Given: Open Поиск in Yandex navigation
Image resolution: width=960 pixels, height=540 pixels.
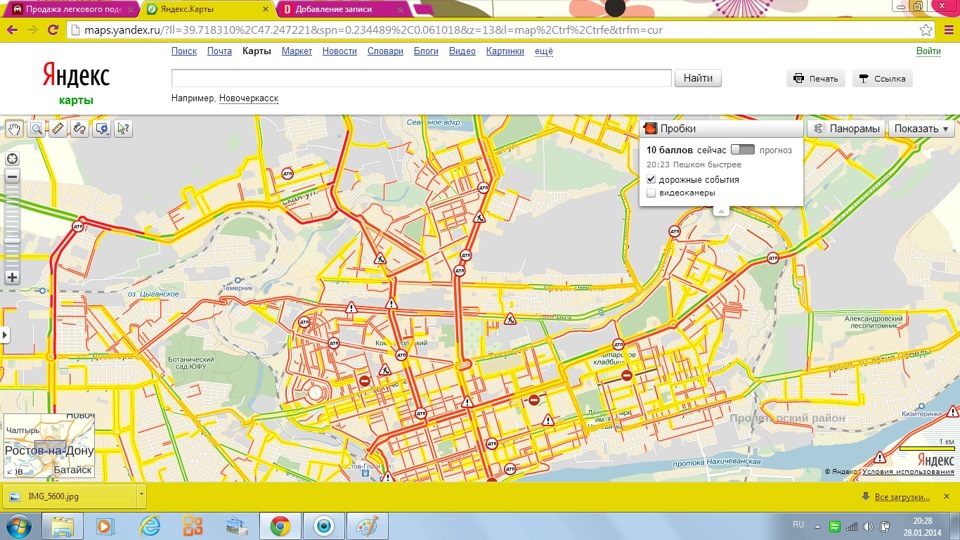Looking at the screenshot, I should click(x=184, y=51).
